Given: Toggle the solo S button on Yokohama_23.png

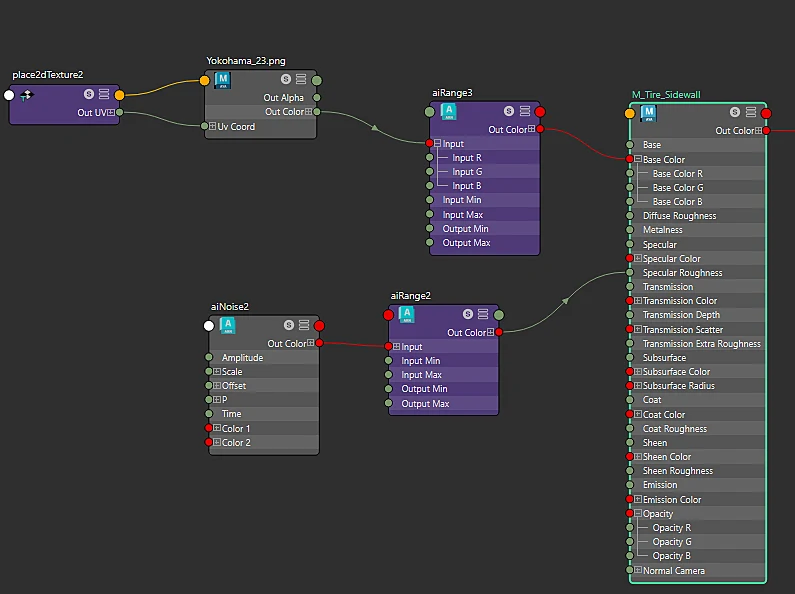Looking at the screenshot, I should point(286,79).
